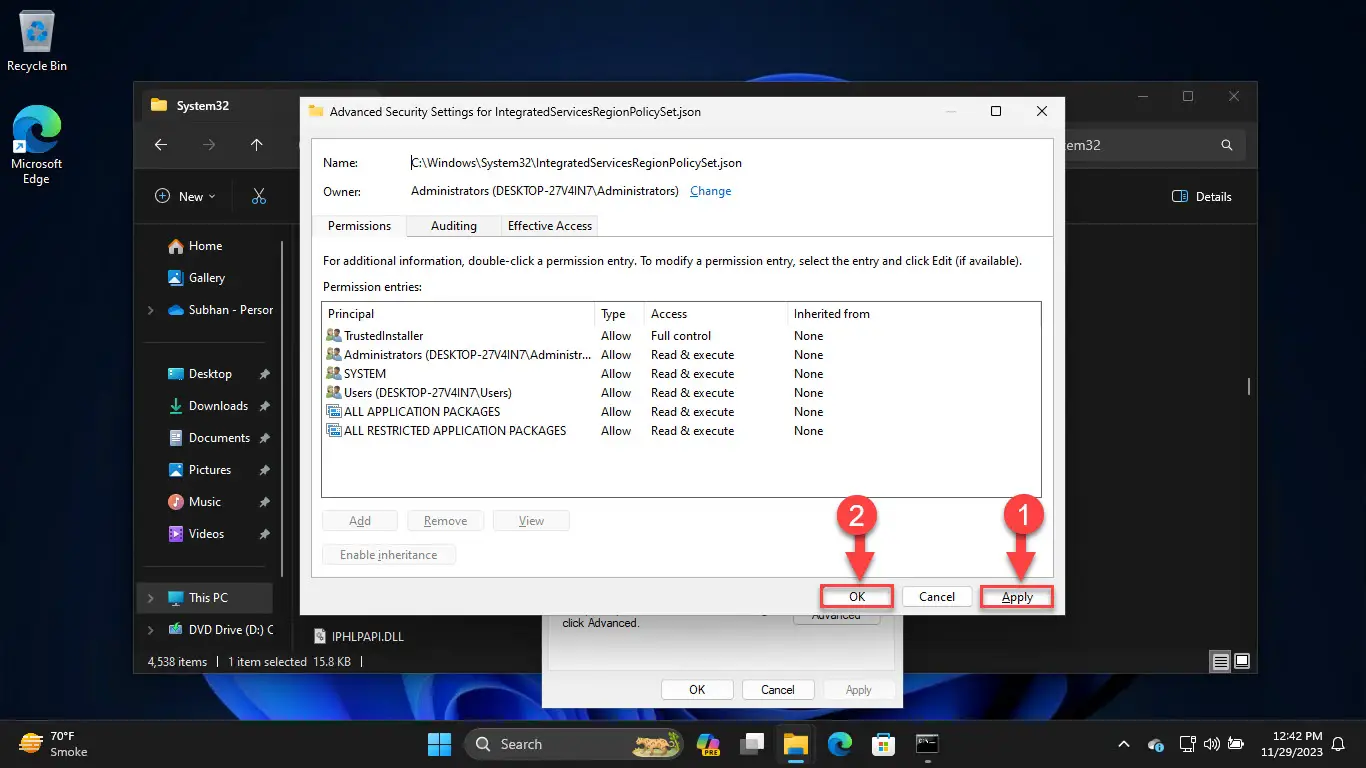Open the Microsoft Edge desktop shortcut
The width and height of the screenshot is (1366, 768).
coord(37,145)
